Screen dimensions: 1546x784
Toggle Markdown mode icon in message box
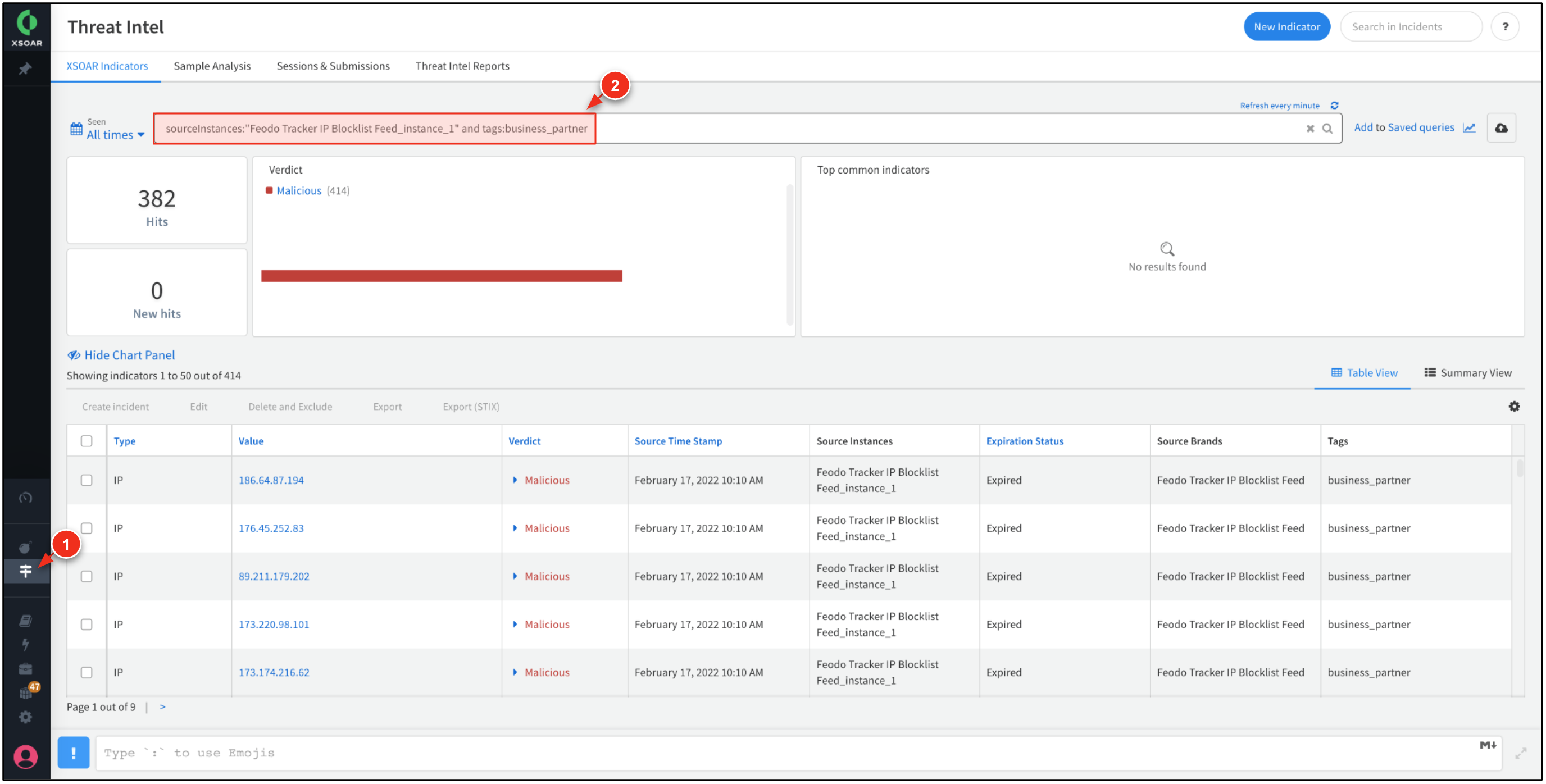pyautogui.click(x=1487, y=746)
